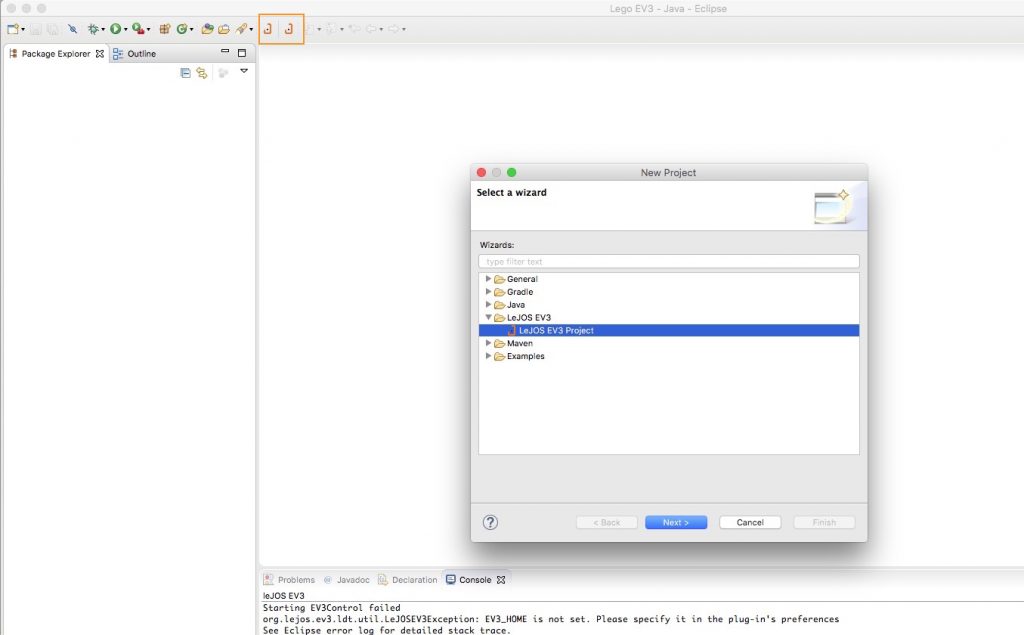This screenshot has width=1024, height=635.
Task: Expand the Maven wizard category
Action: (x=489, y=343)
